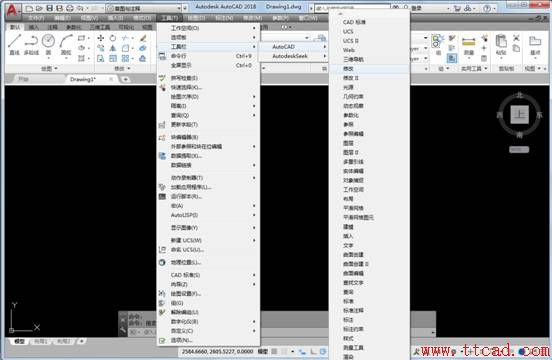Click the Data Extraction (数据提取) menu entry
Screen dimensions: 552x360
tap(208, 156)
